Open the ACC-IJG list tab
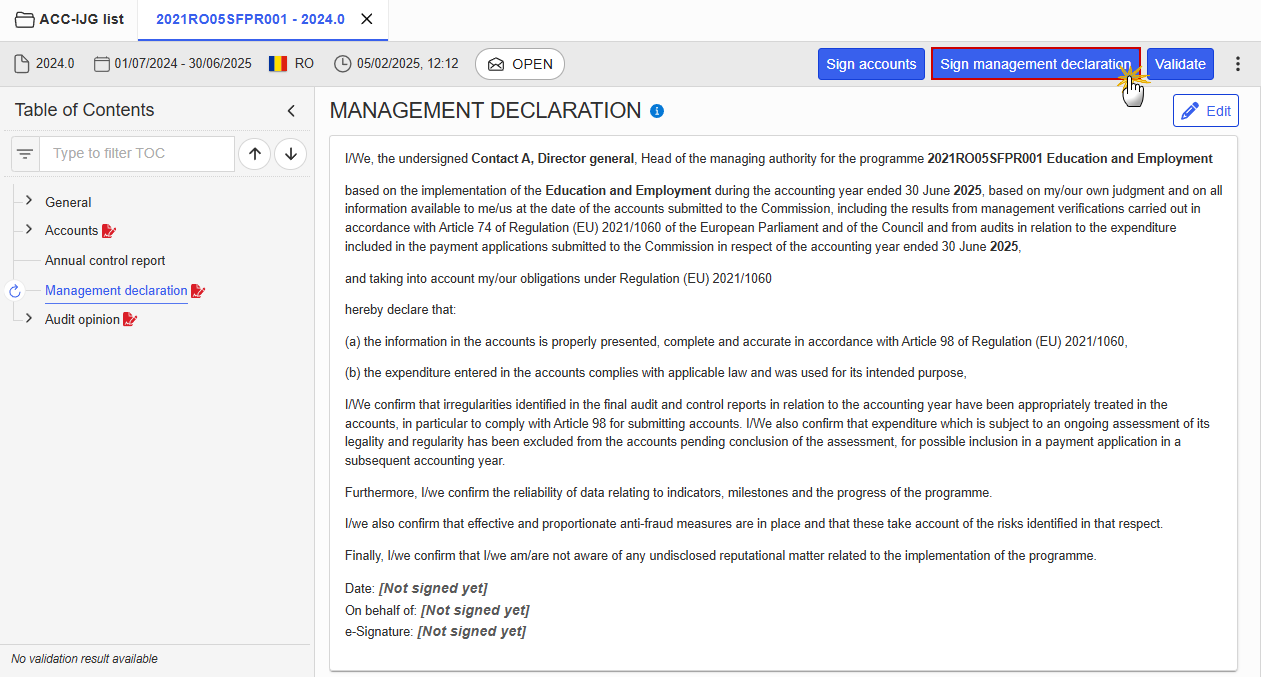 click(x=69, y=19)
